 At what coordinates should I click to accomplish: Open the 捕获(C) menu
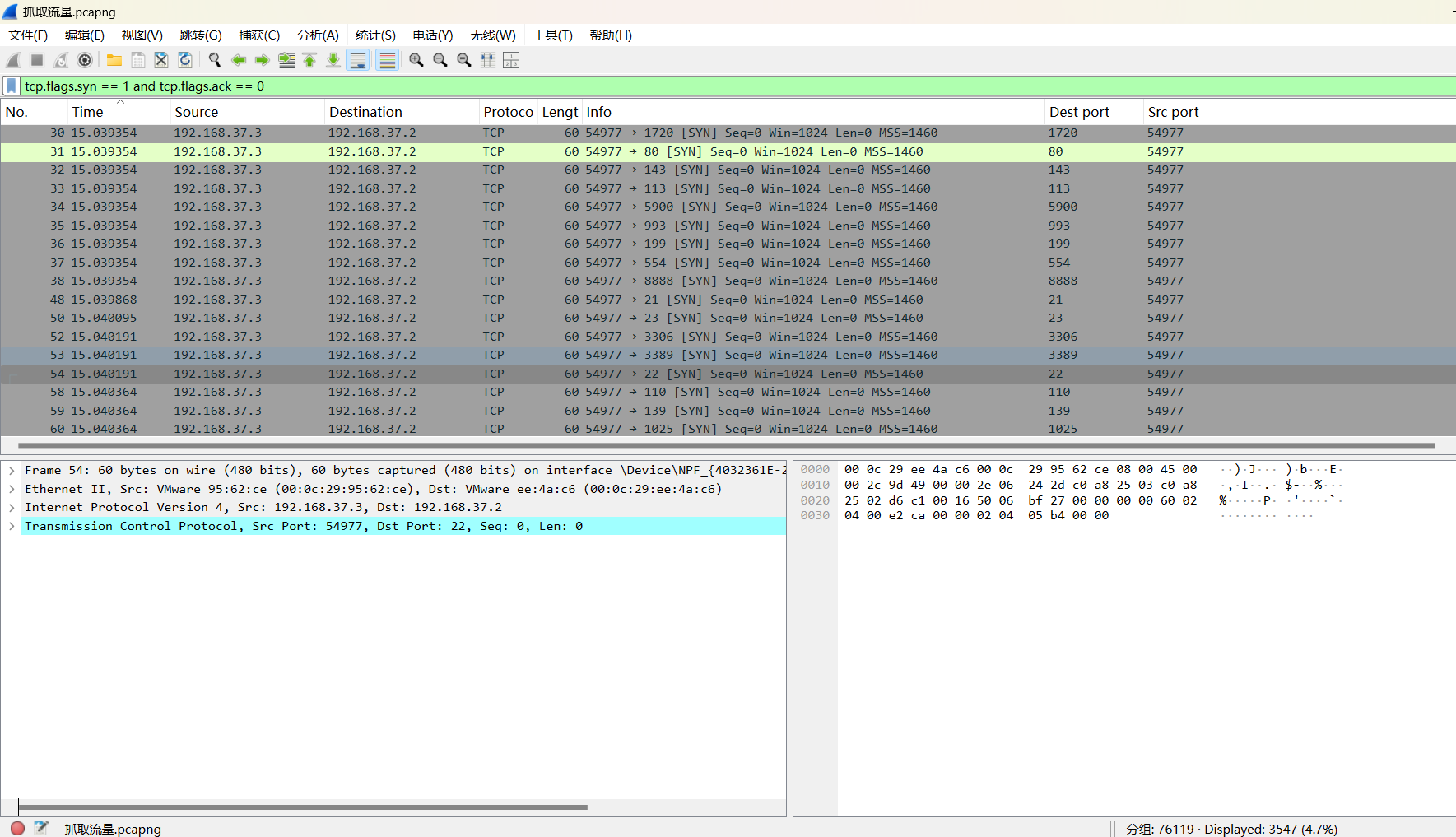[x=259, y=35]
